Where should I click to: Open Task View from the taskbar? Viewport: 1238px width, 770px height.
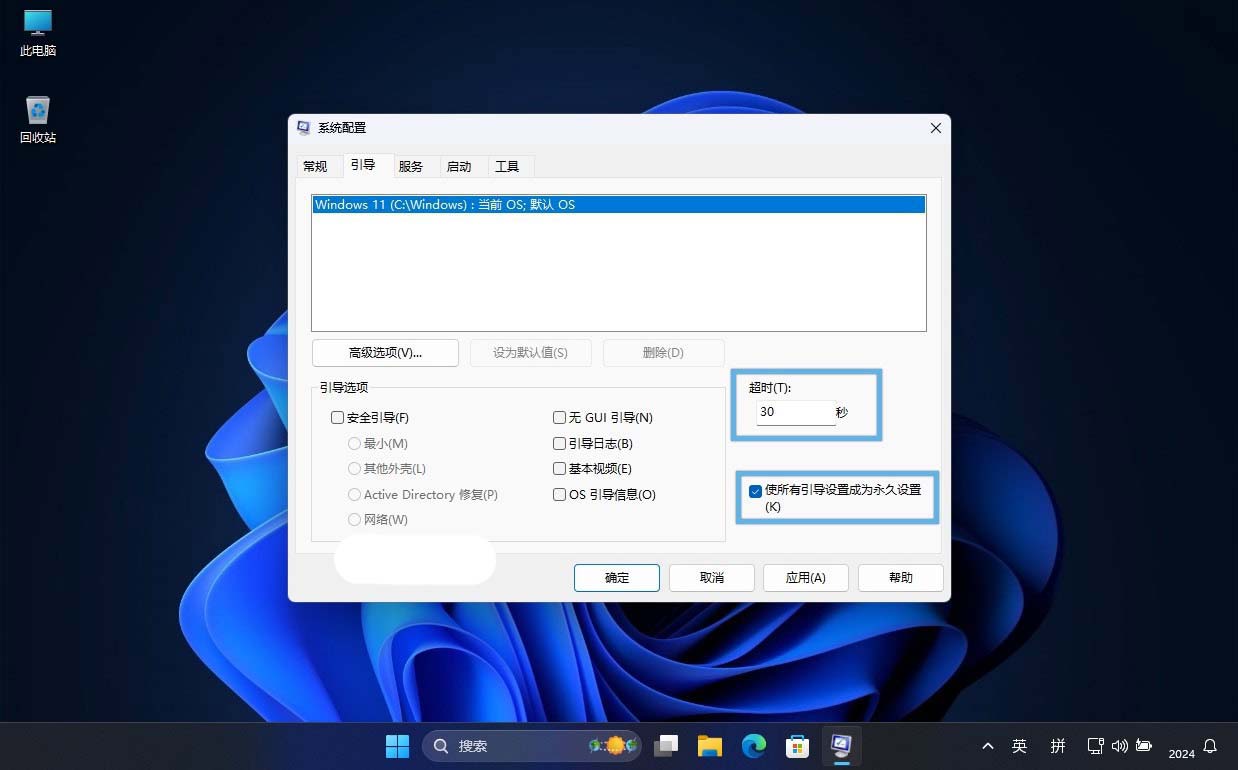tap(666, 746)
